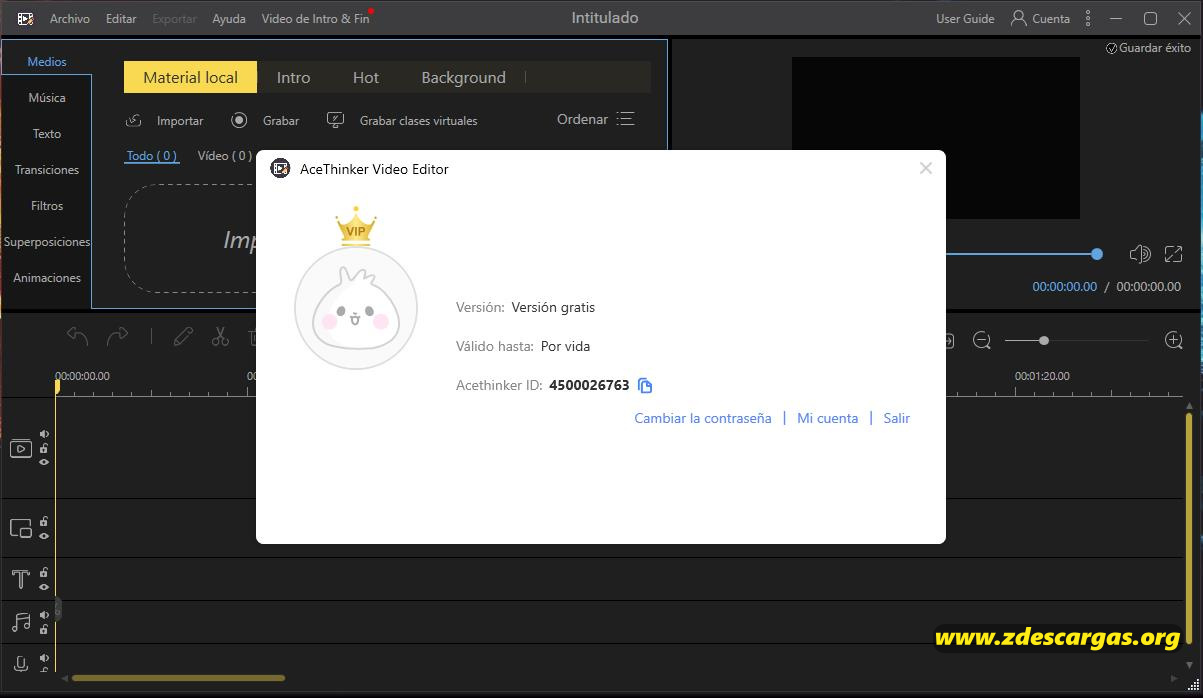This screenshot has width=1203, height=698.
Task: Toggle lock on the picture-in-picture overlay track
Action: 44,522
